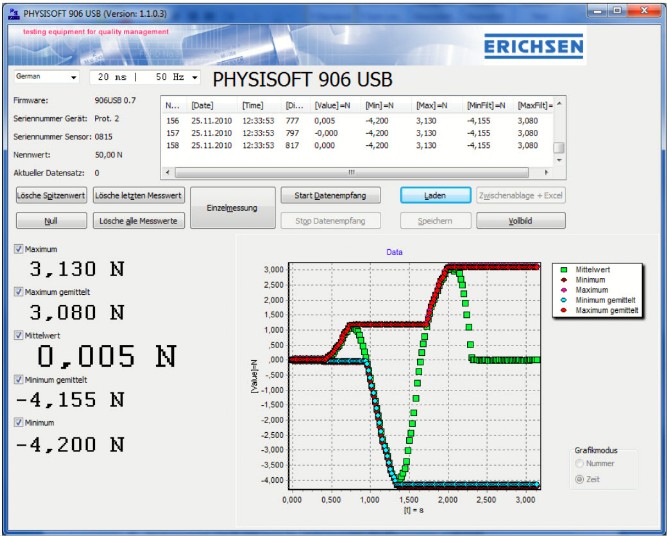Viewport: 667px width, 536px height.
Task: Click the Maximum value 3,130 N
Action: coord(77,269)
